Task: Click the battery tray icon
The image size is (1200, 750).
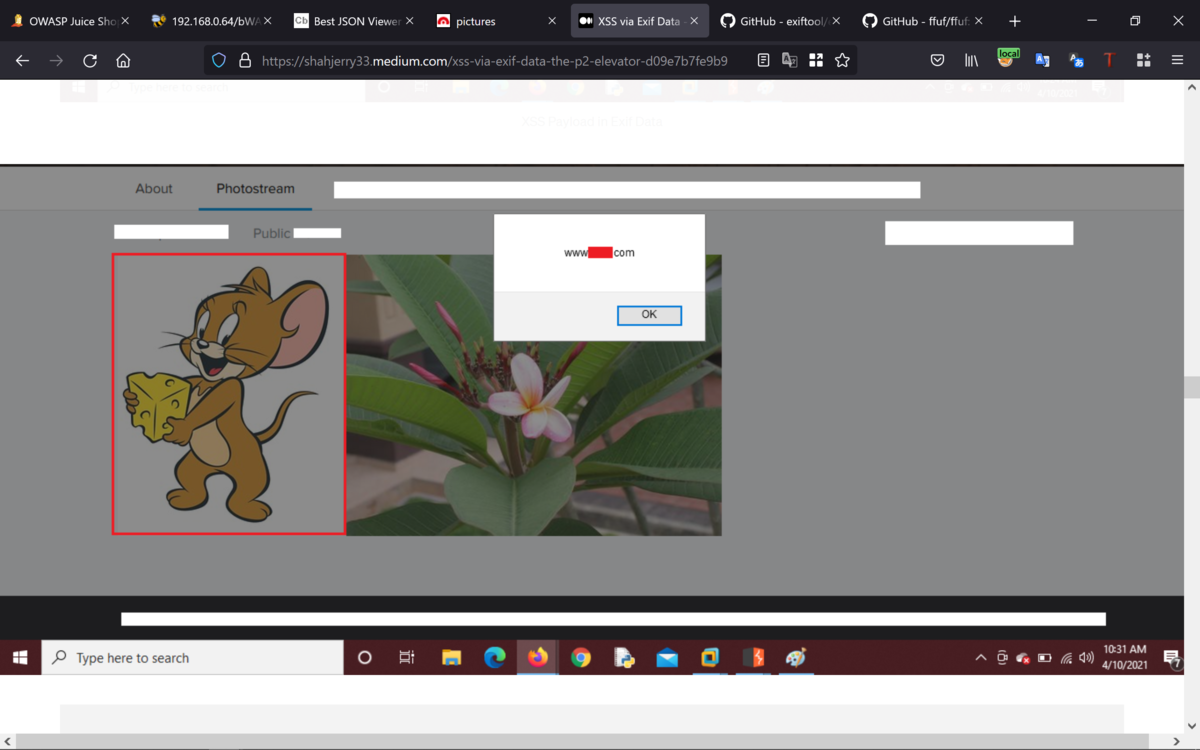Action: coord(1045,658)
